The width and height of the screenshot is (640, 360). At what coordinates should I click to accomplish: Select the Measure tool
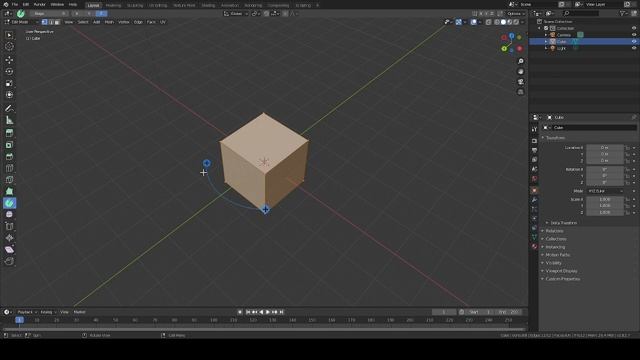pos(9,120)
